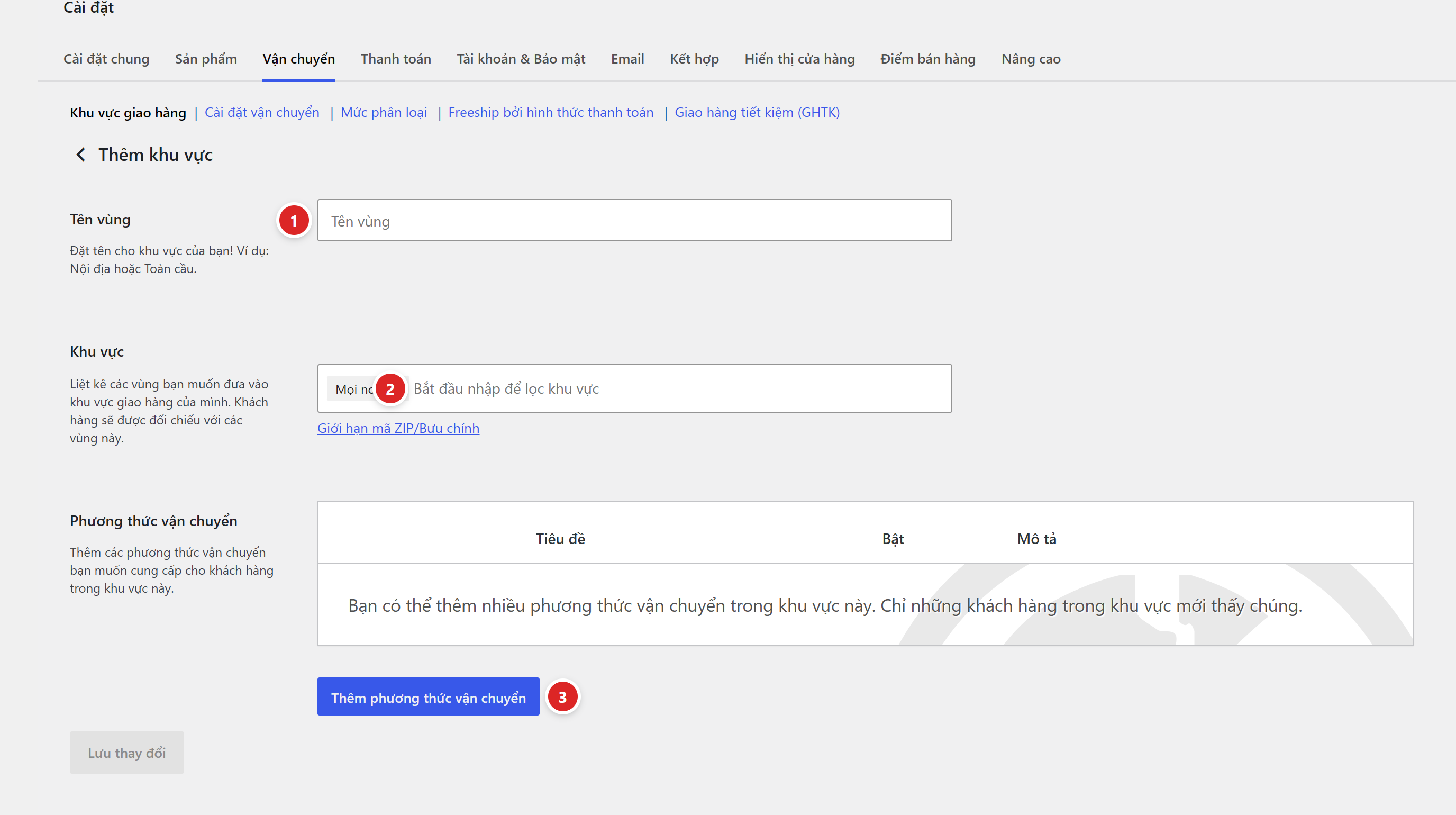Open Freeship bởi hình thức thanh toán
This screenshot has height=815, width=1456.
[x=551, y=113]
